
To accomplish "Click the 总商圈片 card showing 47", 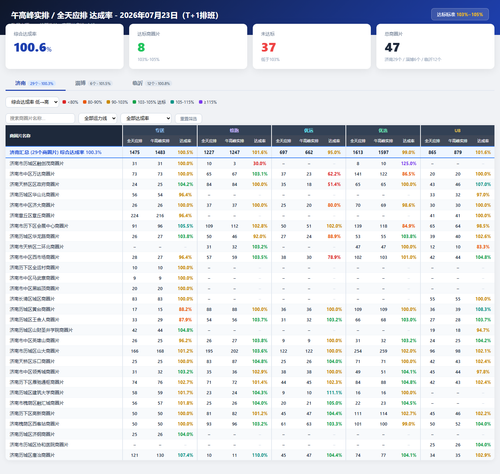I will [x=435, y=46].
